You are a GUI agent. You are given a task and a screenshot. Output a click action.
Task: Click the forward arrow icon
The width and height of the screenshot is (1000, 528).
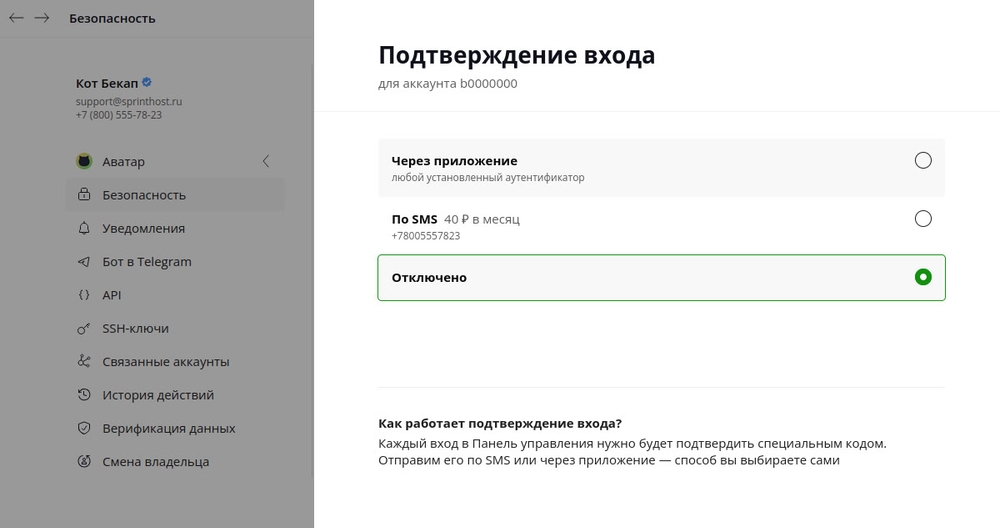tap(42, 18)
